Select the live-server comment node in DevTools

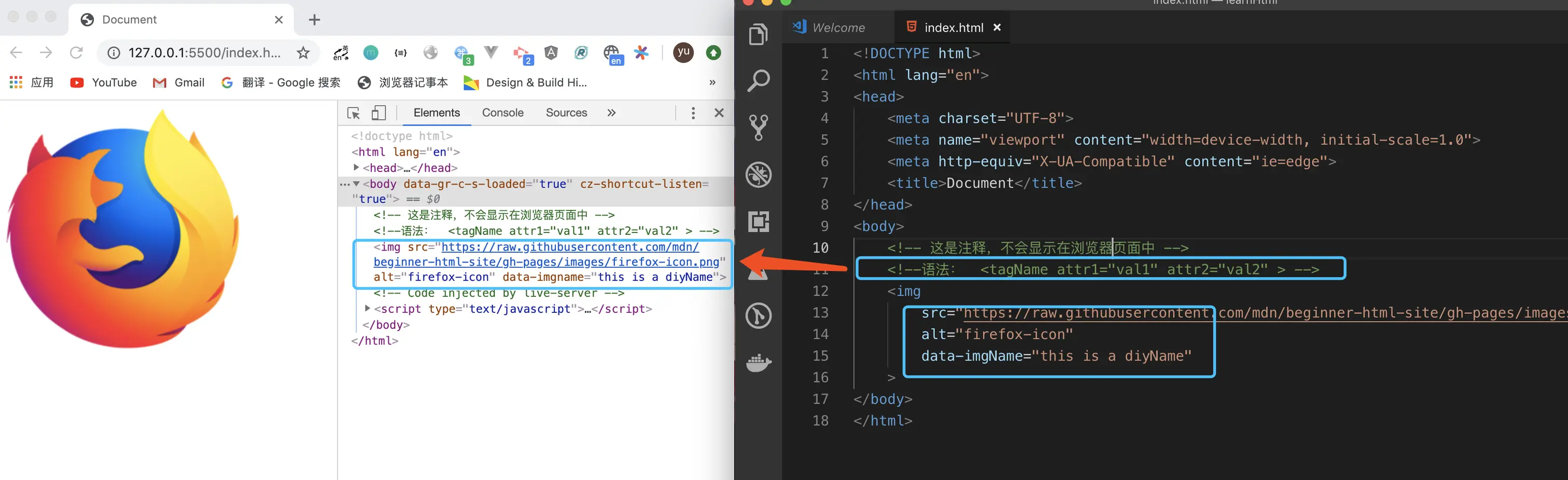click(x=498, y=294)
